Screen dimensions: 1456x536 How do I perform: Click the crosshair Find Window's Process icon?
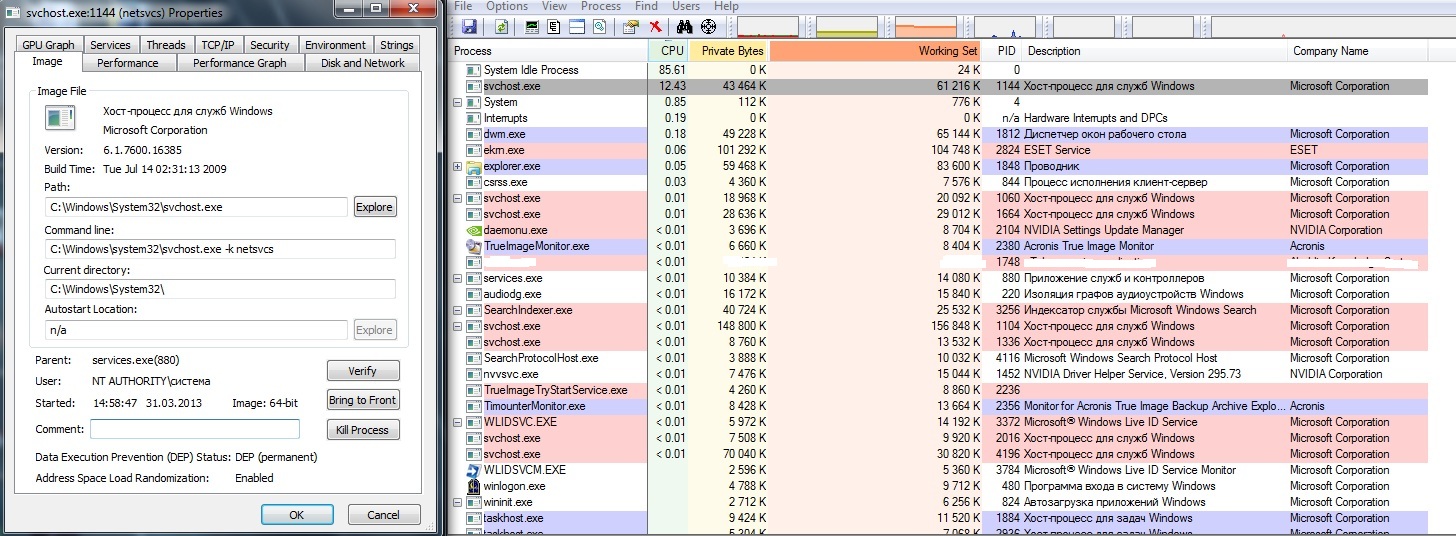[x=709, y=27]
